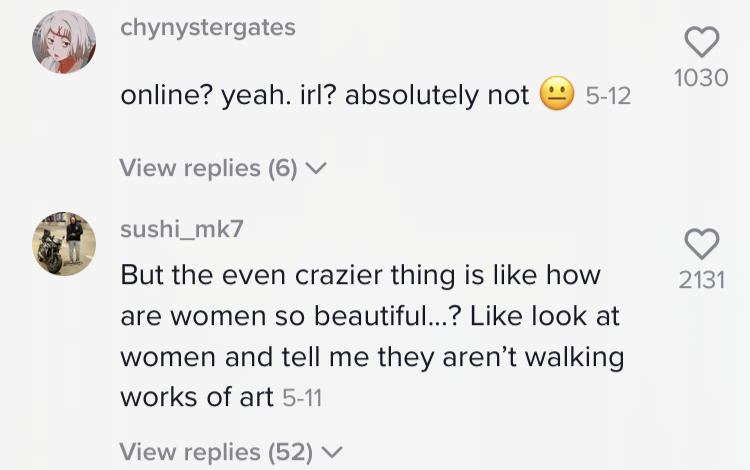
Task: Tap the phrase "works of art"
Action: click(197, 396)
